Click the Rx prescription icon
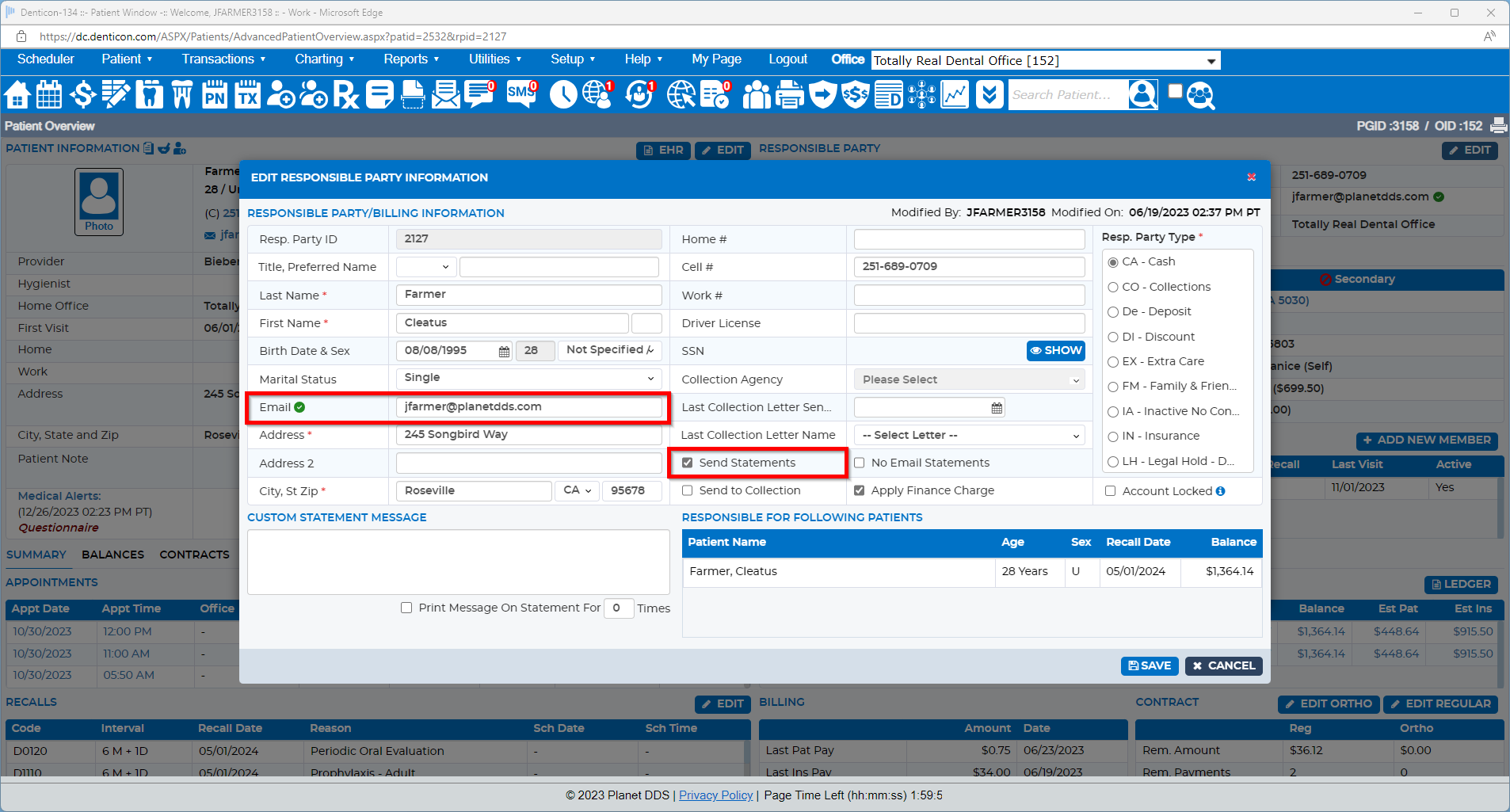 coord(345,95)
